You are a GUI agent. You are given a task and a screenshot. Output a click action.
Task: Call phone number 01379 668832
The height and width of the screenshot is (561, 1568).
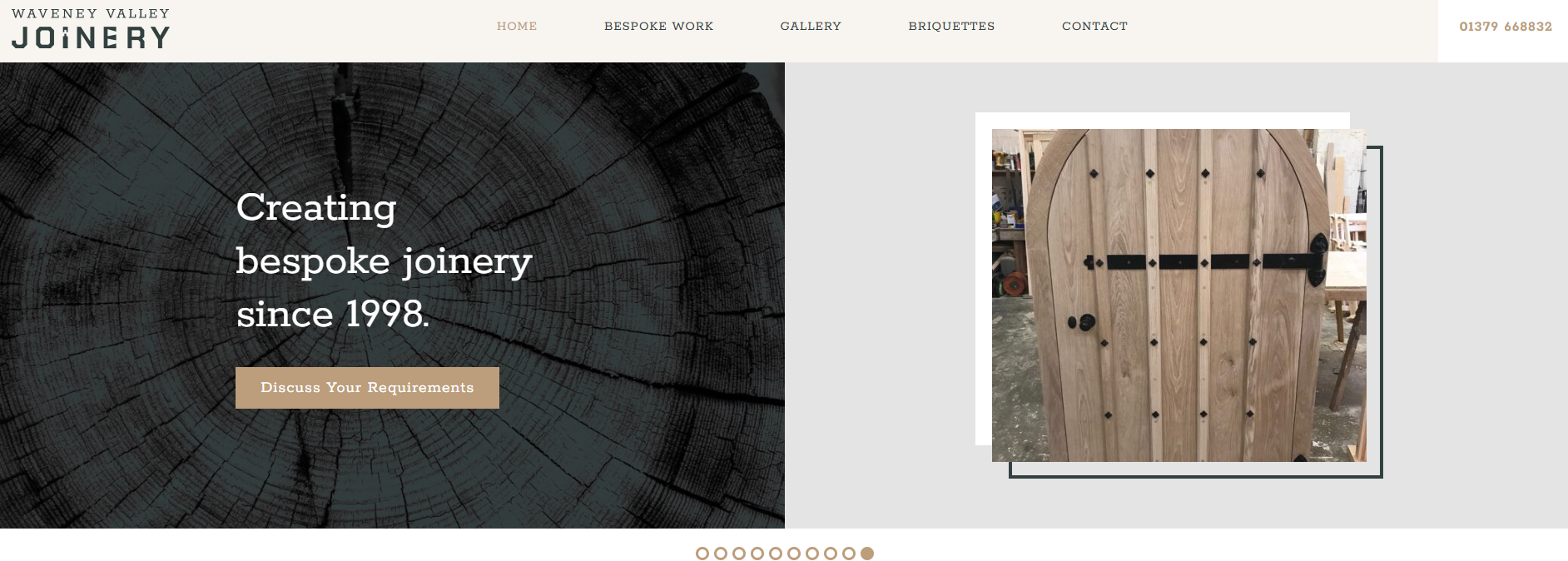click(1506, 27)
